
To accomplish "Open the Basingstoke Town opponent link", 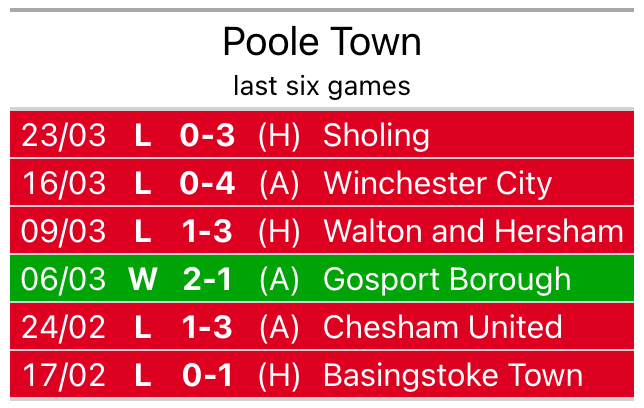I will coord(453,376).
